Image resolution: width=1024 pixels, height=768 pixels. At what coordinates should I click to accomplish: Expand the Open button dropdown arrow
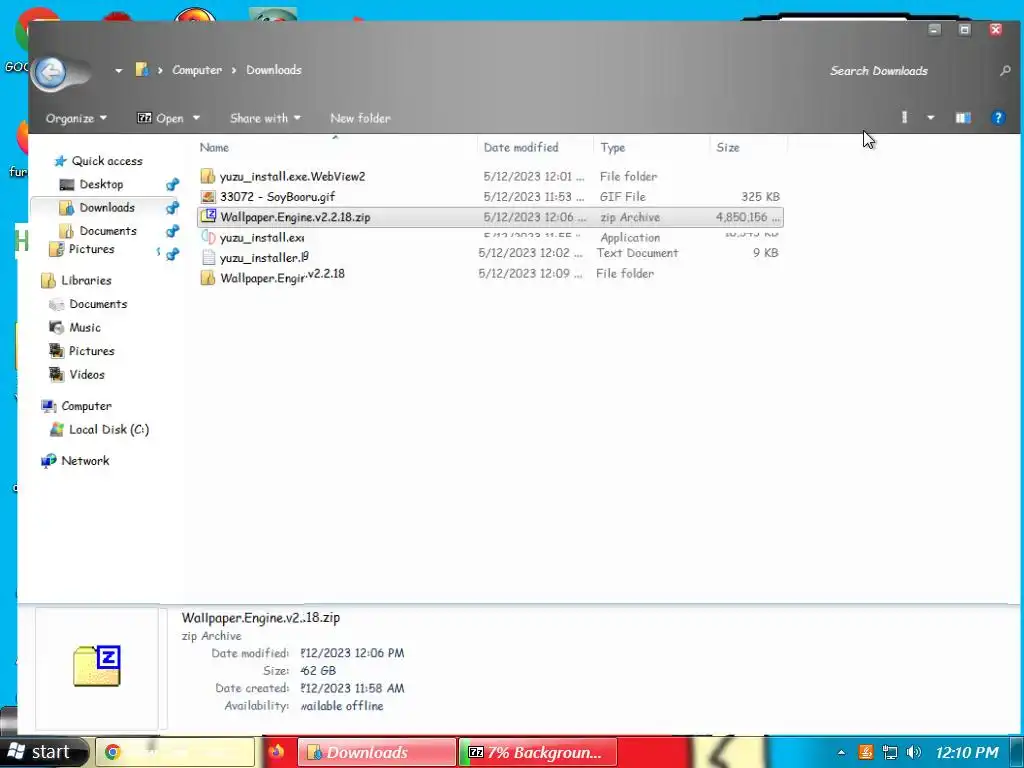[196, 118]
